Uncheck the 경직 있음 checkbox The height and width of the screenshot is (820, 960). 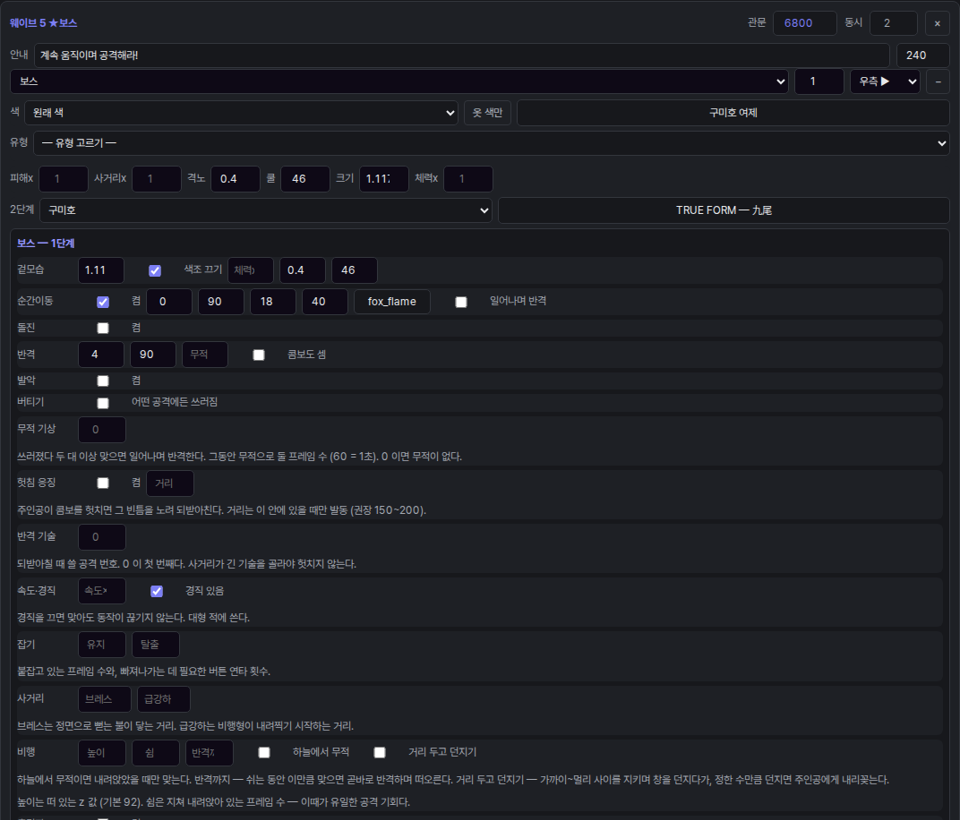pyautogui.click(x=157, y=591)
